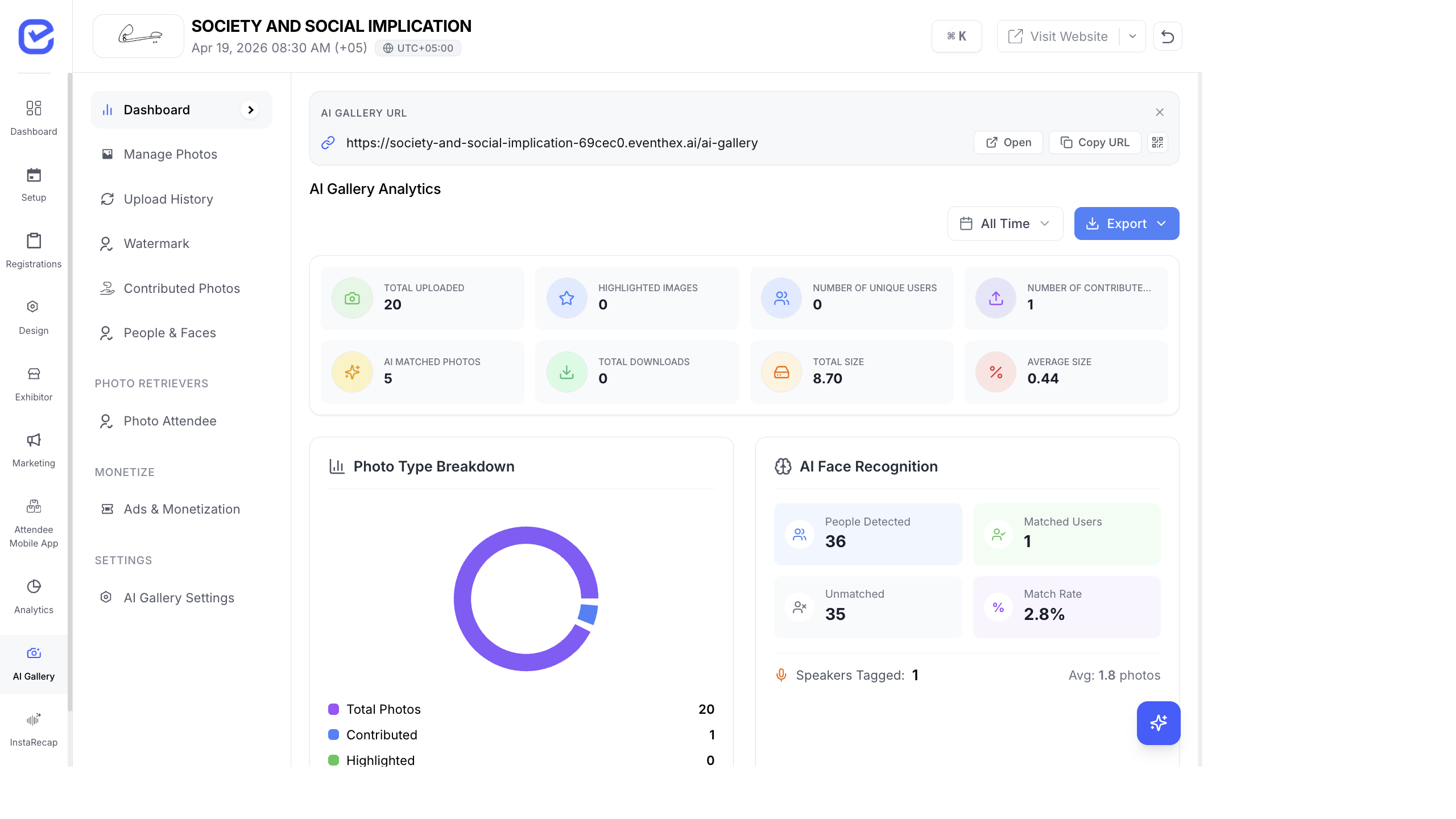Open InstaRecap in the left rail
The image size is (1456, 819).
tap(34, 730)
